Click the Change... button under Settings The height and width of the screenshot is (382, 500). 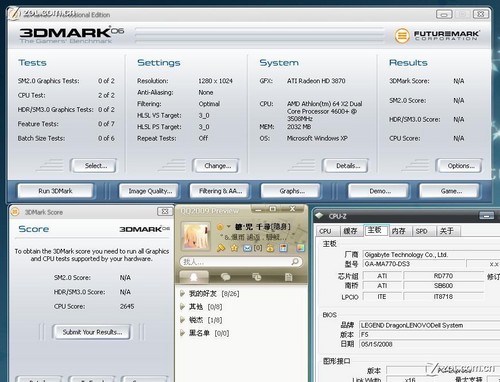point(216,166)
